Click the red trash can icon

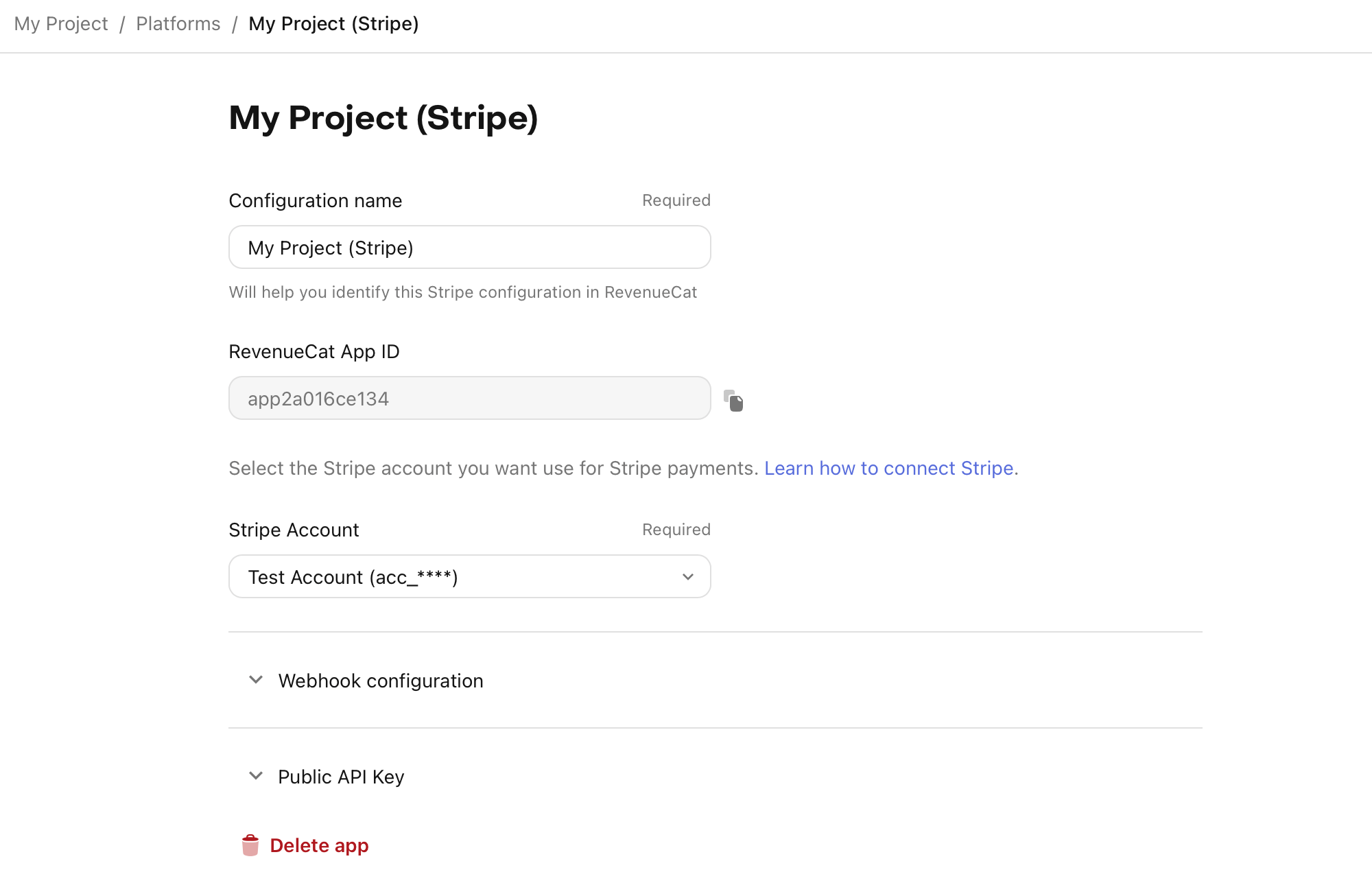pos(250,845)
